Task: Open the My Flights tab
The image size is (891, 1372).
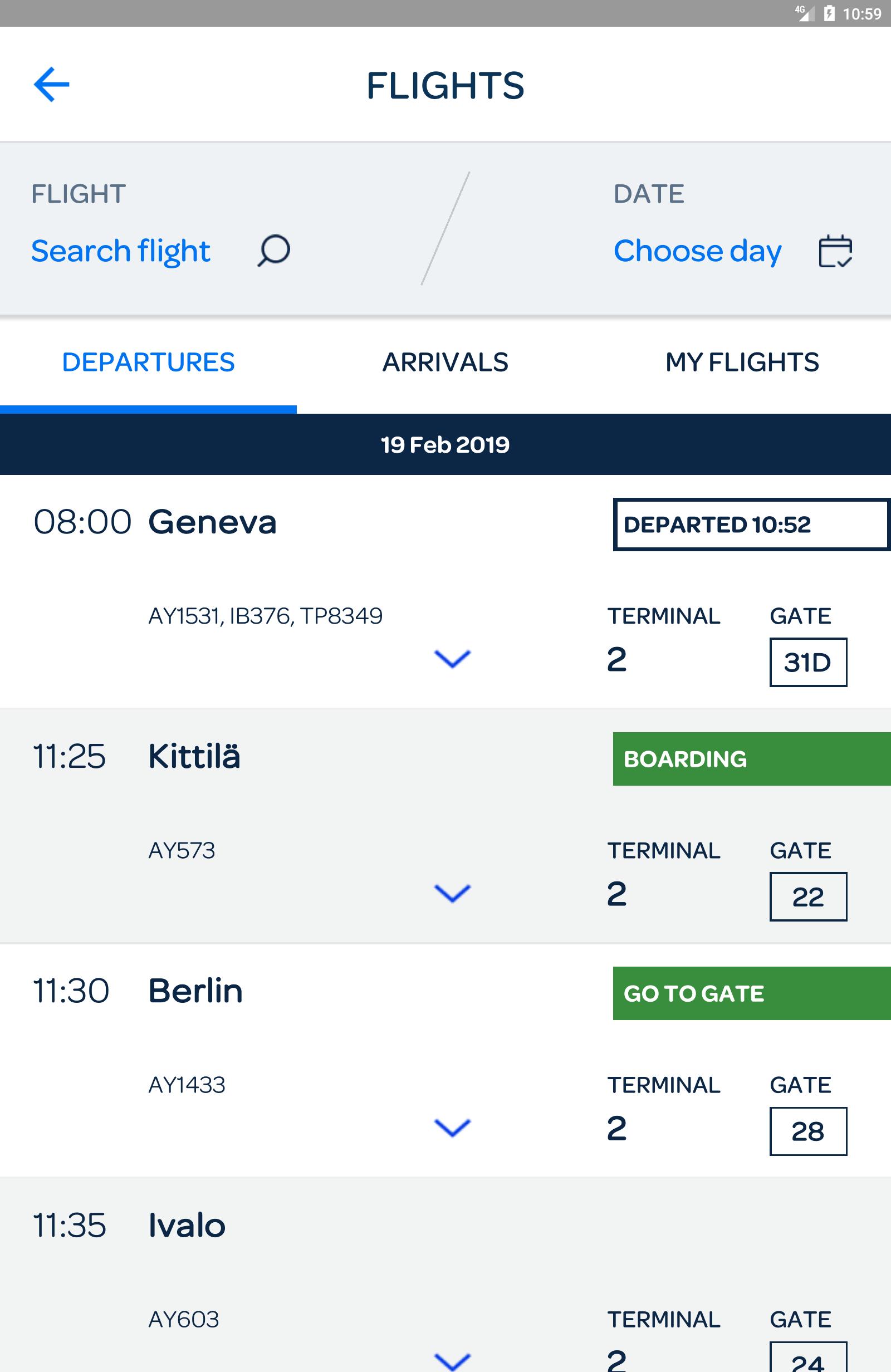Action: tap(742, 362)
